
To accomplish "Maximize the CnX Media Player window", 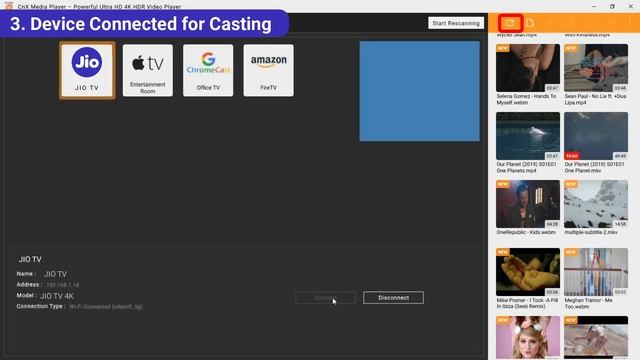I will pos(612,6).
